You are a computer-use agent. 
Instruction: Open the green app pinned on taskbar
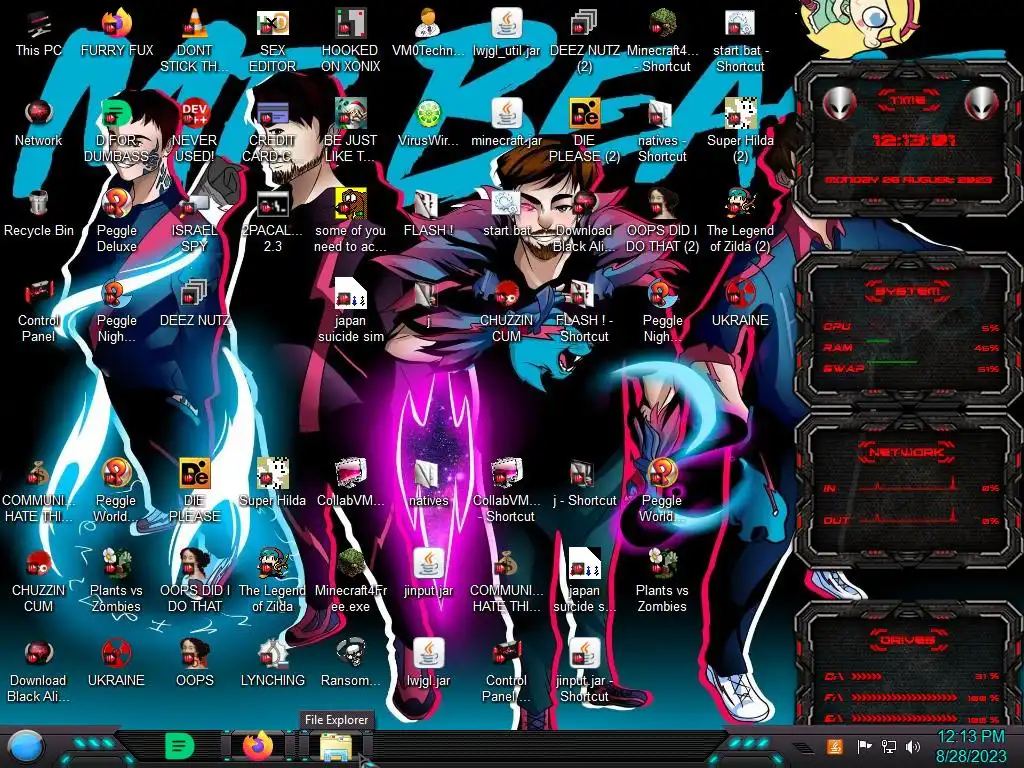point(179,746)
